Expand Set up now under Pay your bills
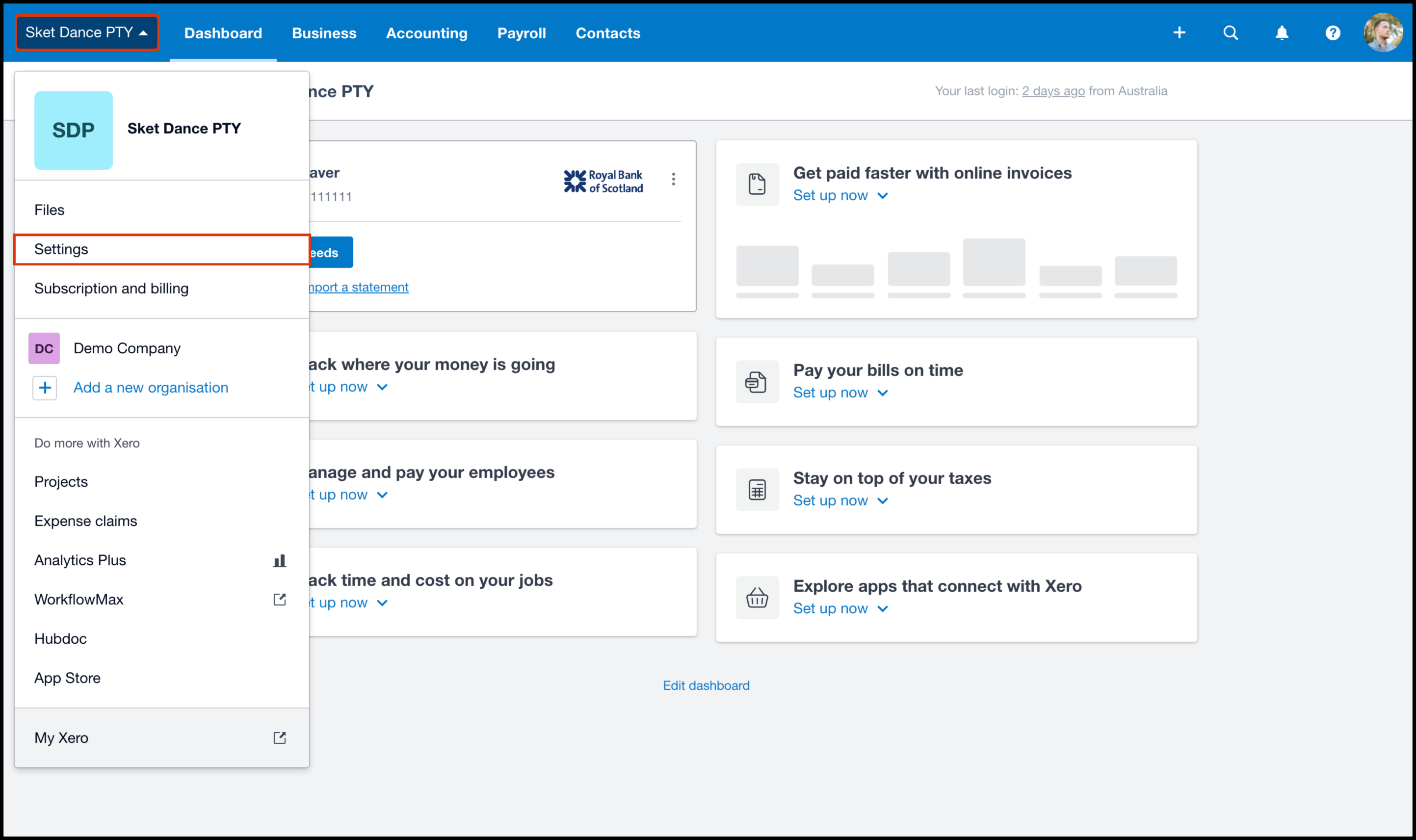This screenshot has height=840, width=1416. pos(840,393)
